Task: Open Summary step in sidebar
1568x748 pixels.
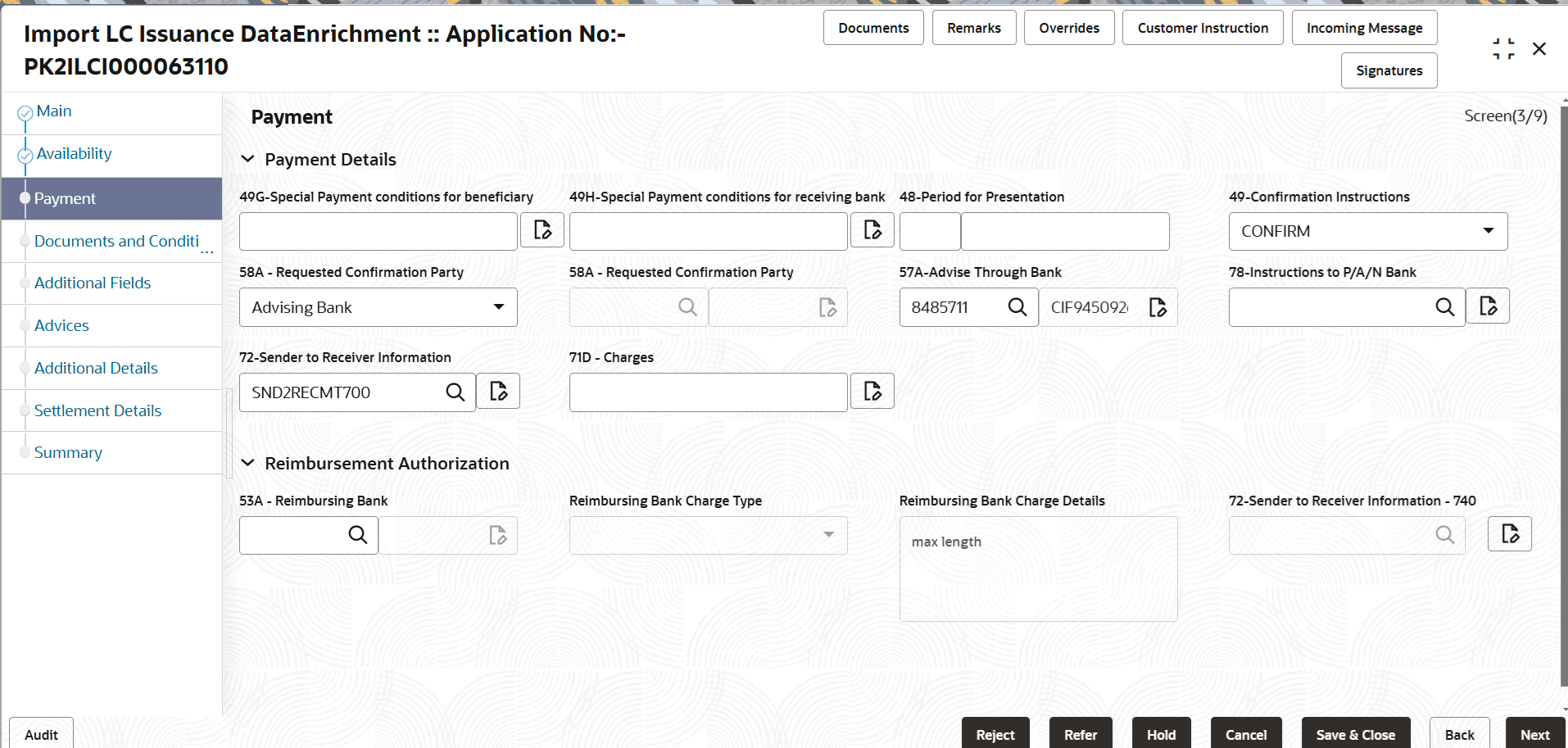Action: point(68,452)
